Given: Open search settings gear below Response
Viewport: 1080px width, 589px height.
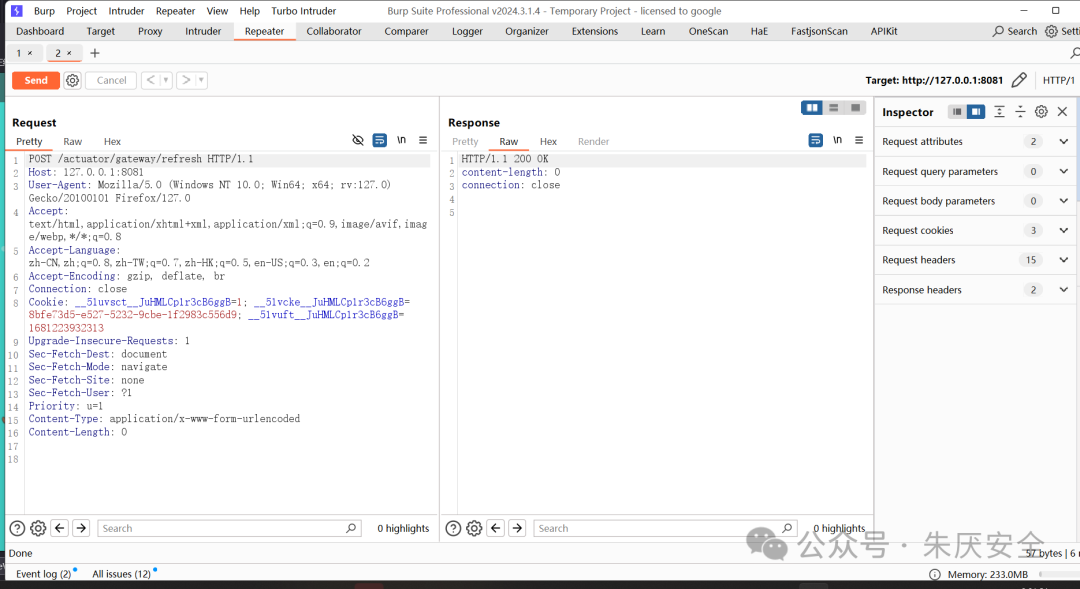Looking at the screenshot, I should [x=474, y=528].
